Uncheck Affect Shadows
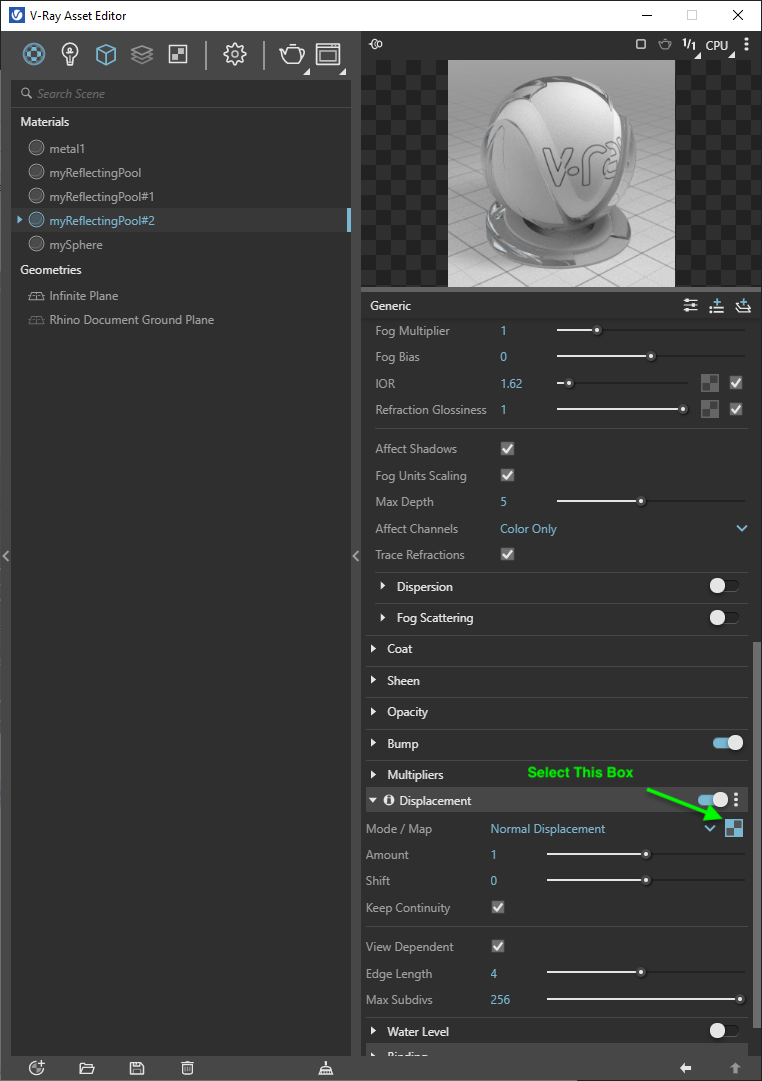Viewport: 762px width, 1081px height. click(x=508, y=449)
